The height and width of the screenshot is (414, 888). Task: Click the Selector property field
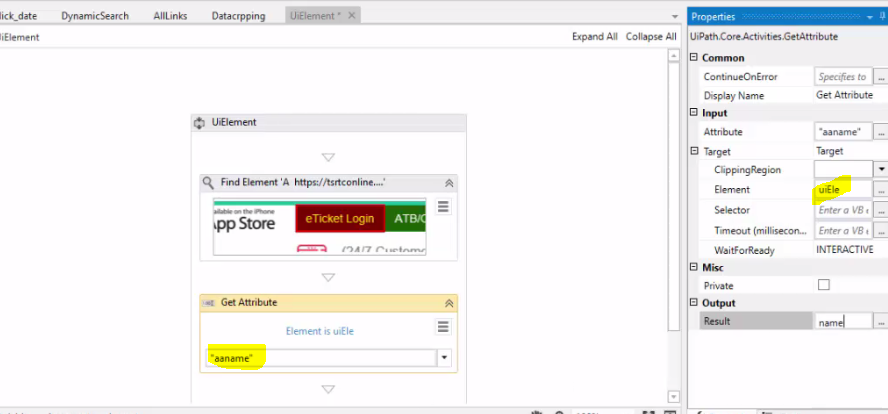843,210
